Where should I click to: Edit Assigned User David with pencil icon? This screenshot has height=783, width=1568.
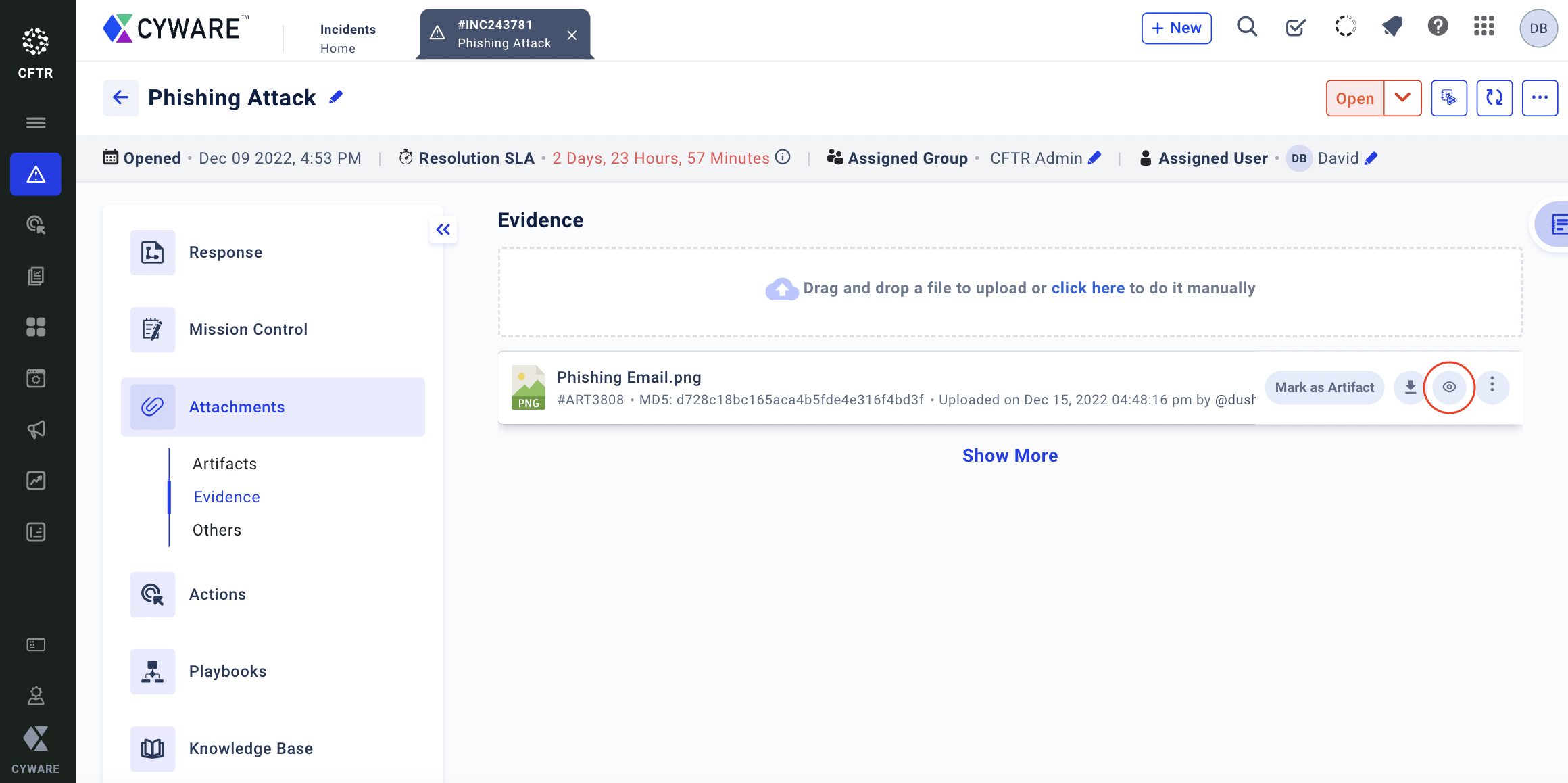1371,158
